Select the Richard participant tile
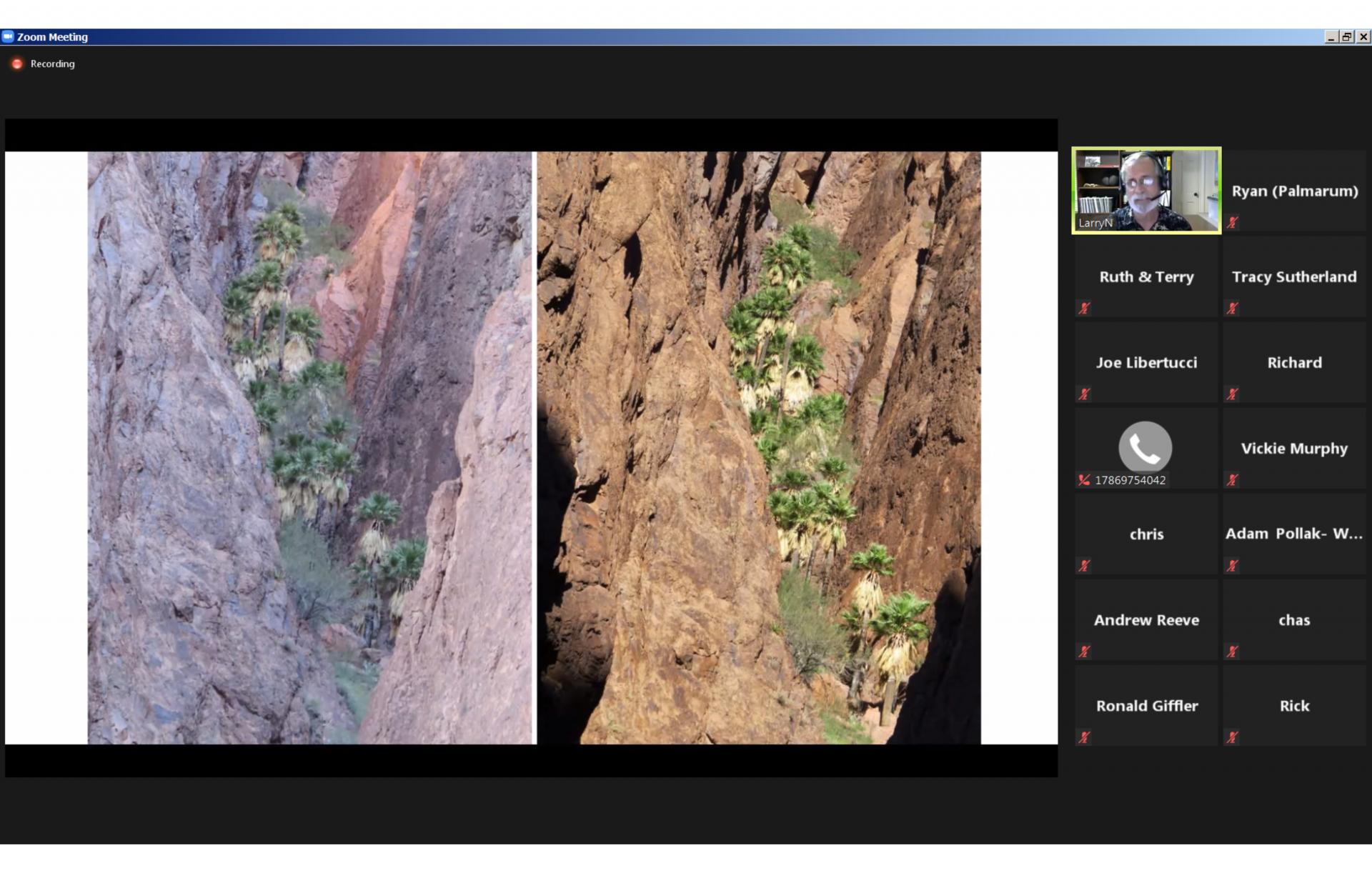Viewport: 1372px width, 873px height. tap(1294, 362)
